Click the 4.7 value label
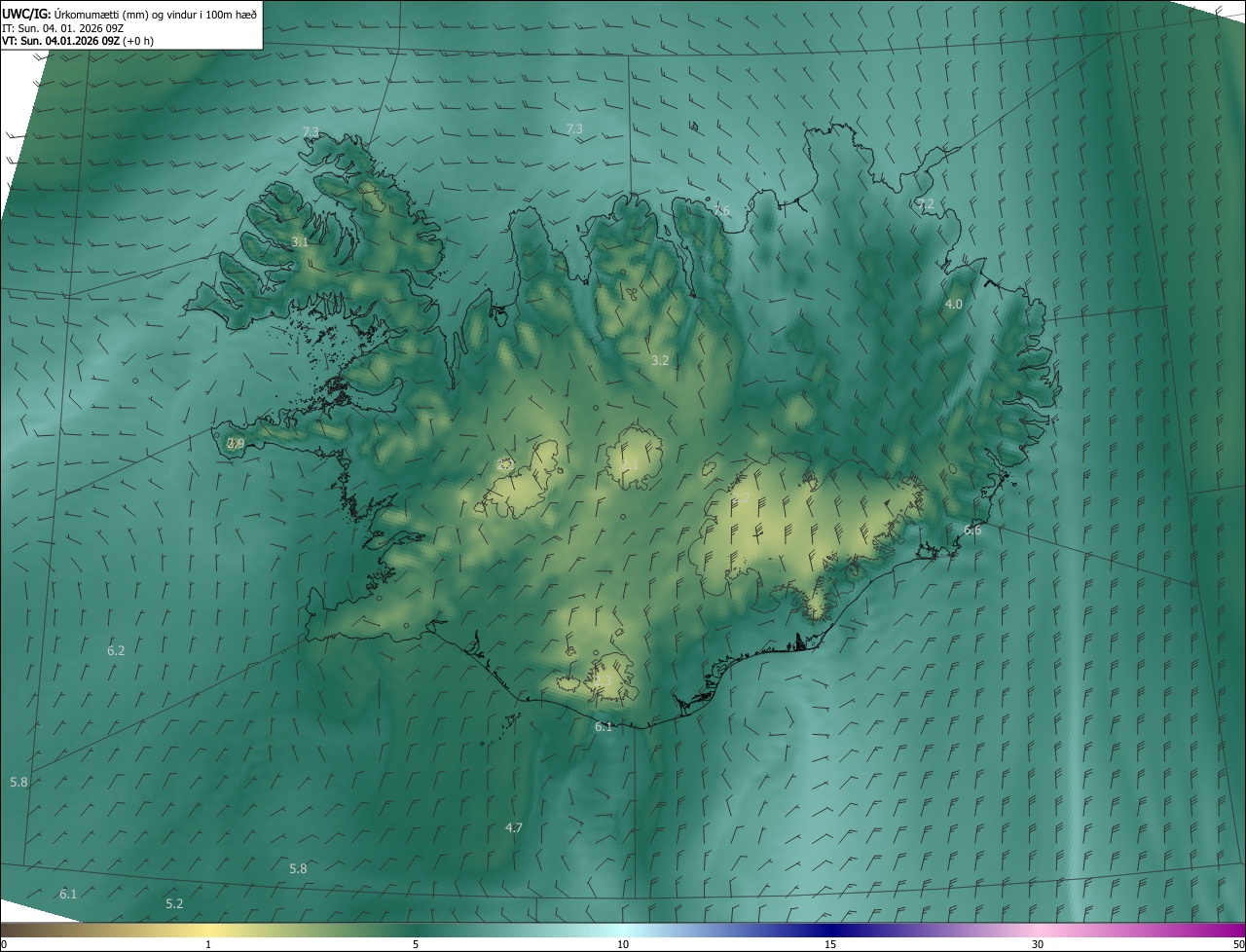Viewport: 1246px width, 952px height. coord(514,827)
